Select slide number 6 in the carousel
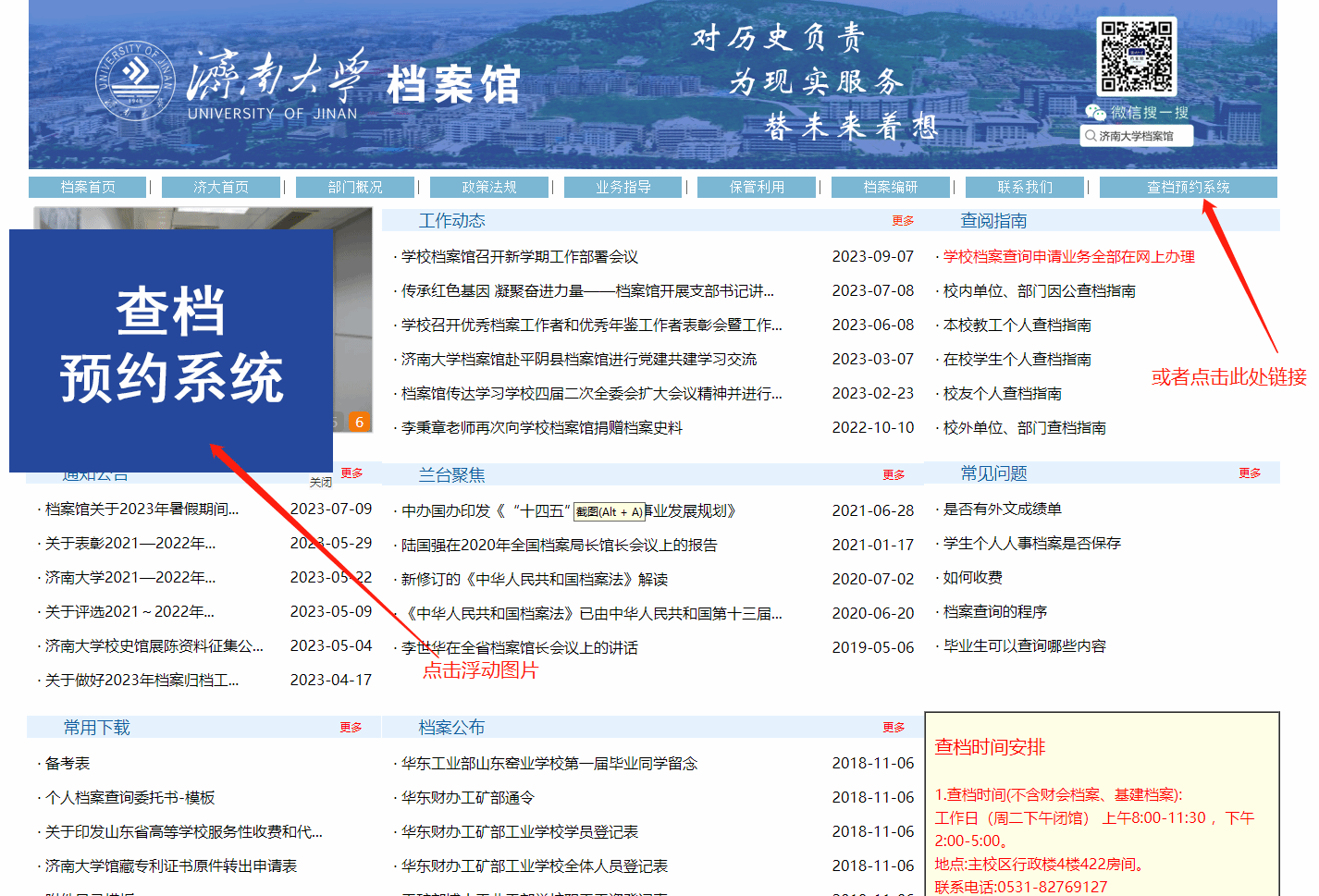 359,422
